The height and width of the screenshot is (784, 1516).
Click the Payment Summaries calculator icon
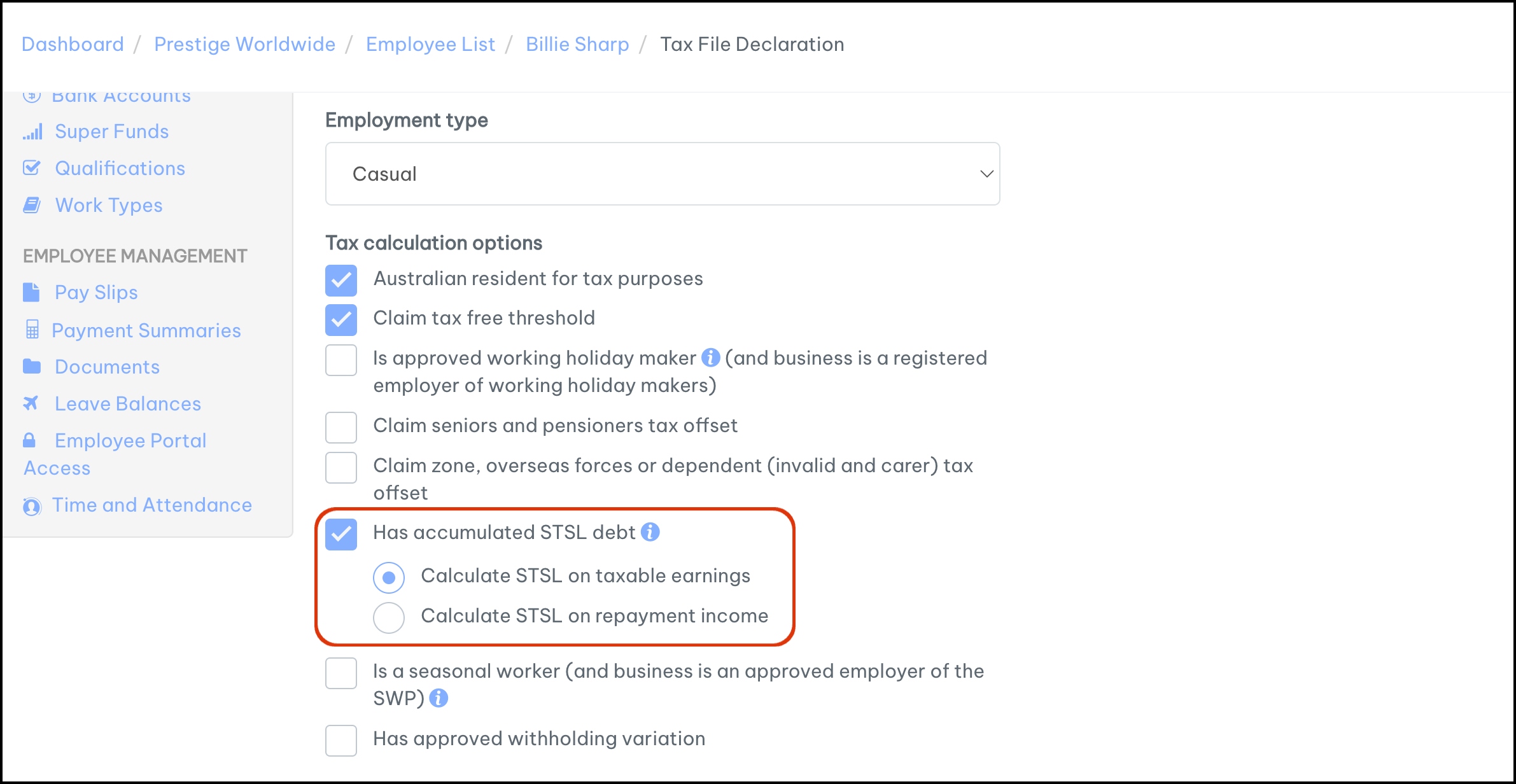click(x=32, y=330)
